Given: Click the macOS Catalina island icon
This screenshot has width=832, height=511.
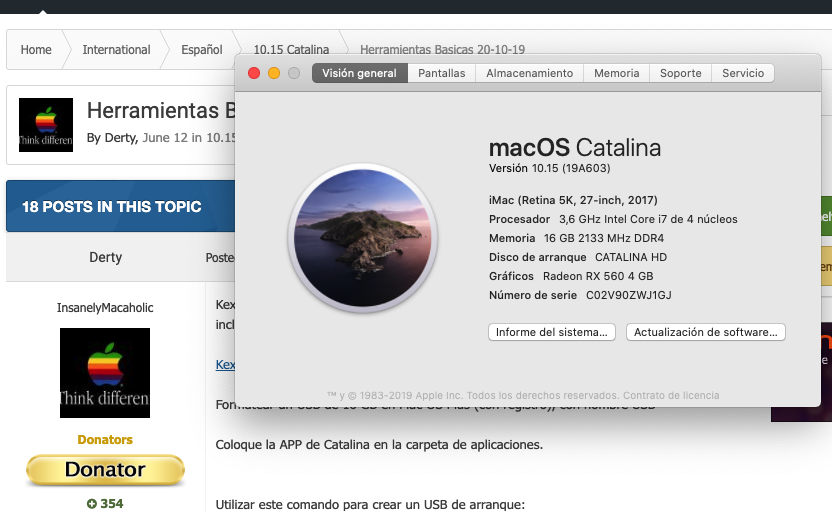Looking at the screenshot, I should [x=363, y=238].
